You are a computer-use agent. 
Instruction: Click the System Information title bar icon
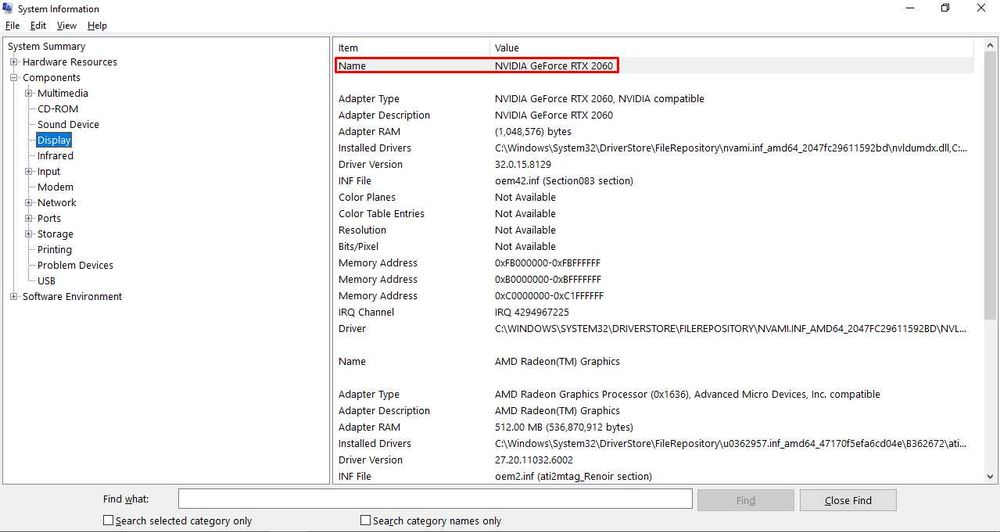pyautogui.click(x=8, y=8)
